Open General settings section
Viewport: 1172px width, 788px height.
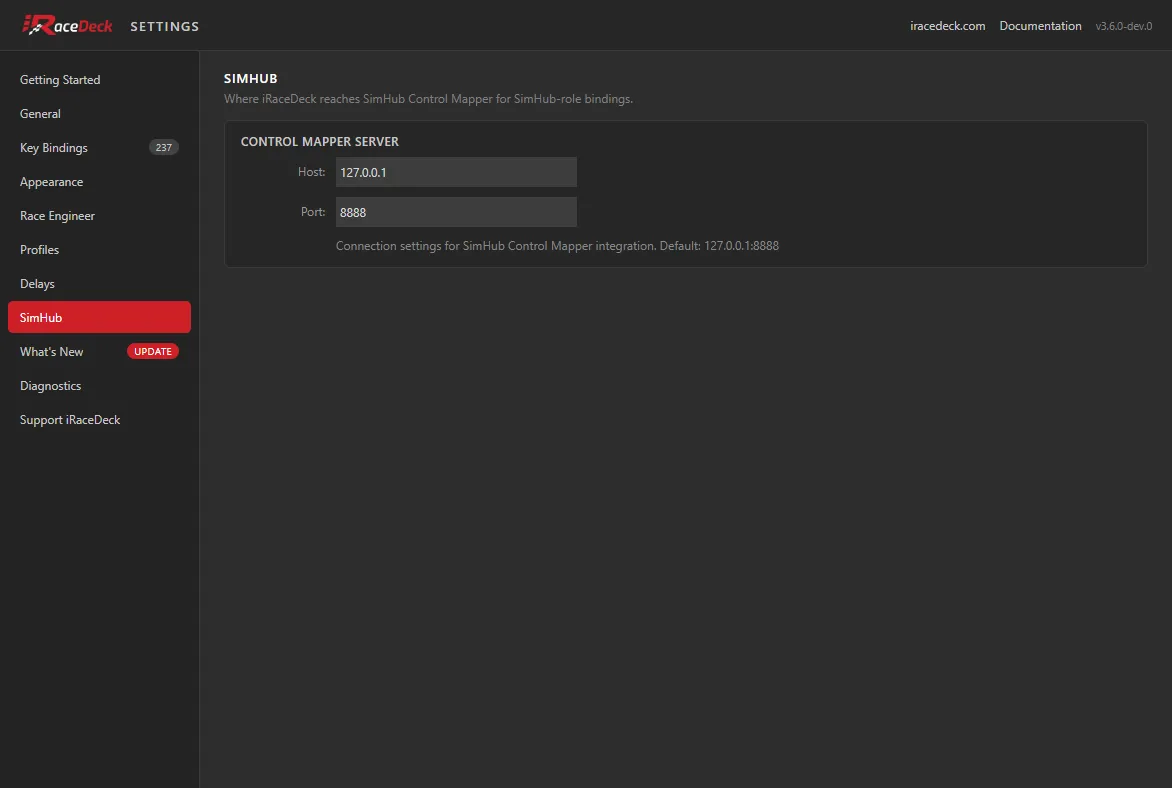[99, 114]
